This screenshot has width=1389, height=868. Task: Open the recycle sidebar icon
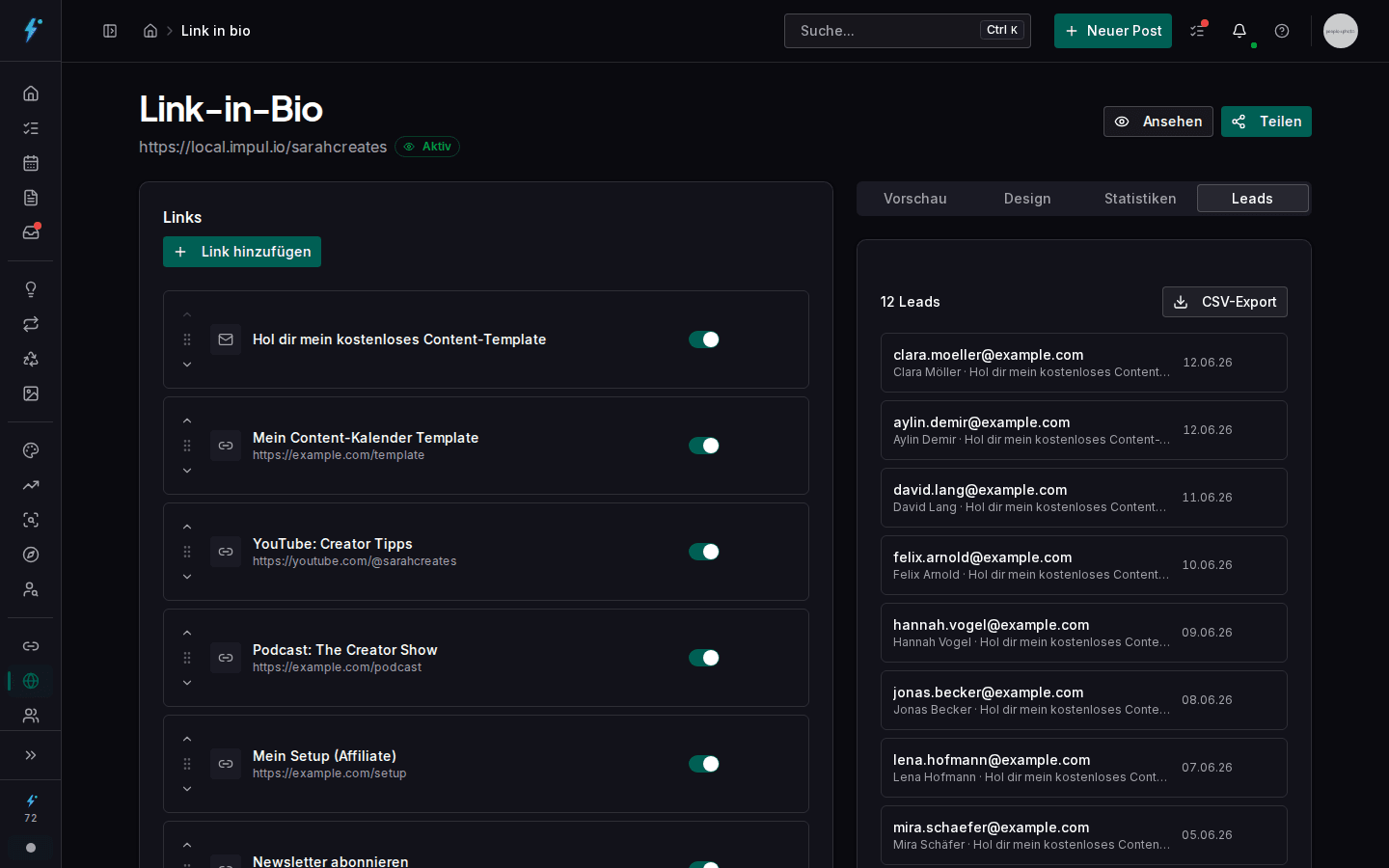coord(31,359)
